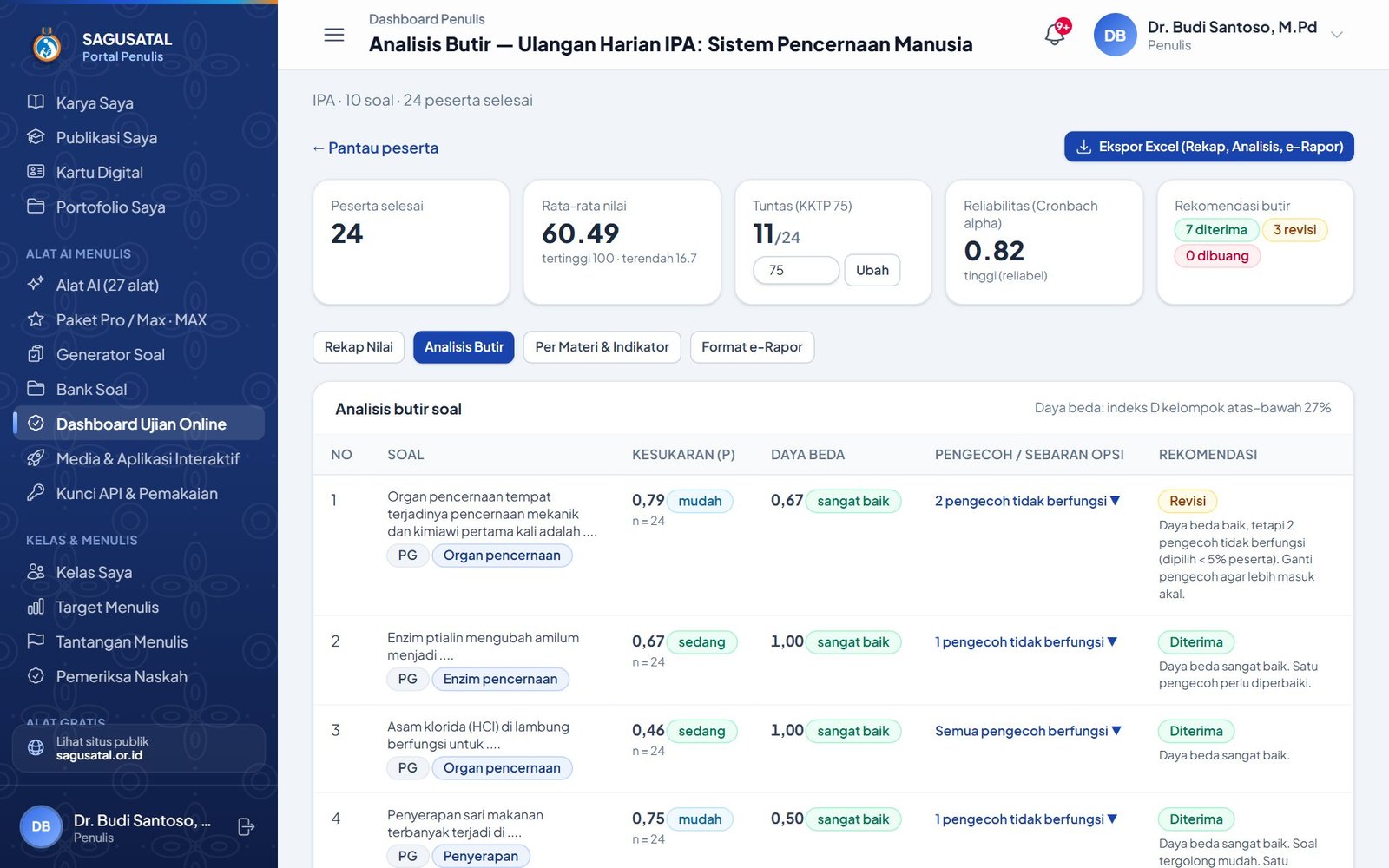
Task: Click the Portofolio Saya folder icon
Action: (36, 207)
